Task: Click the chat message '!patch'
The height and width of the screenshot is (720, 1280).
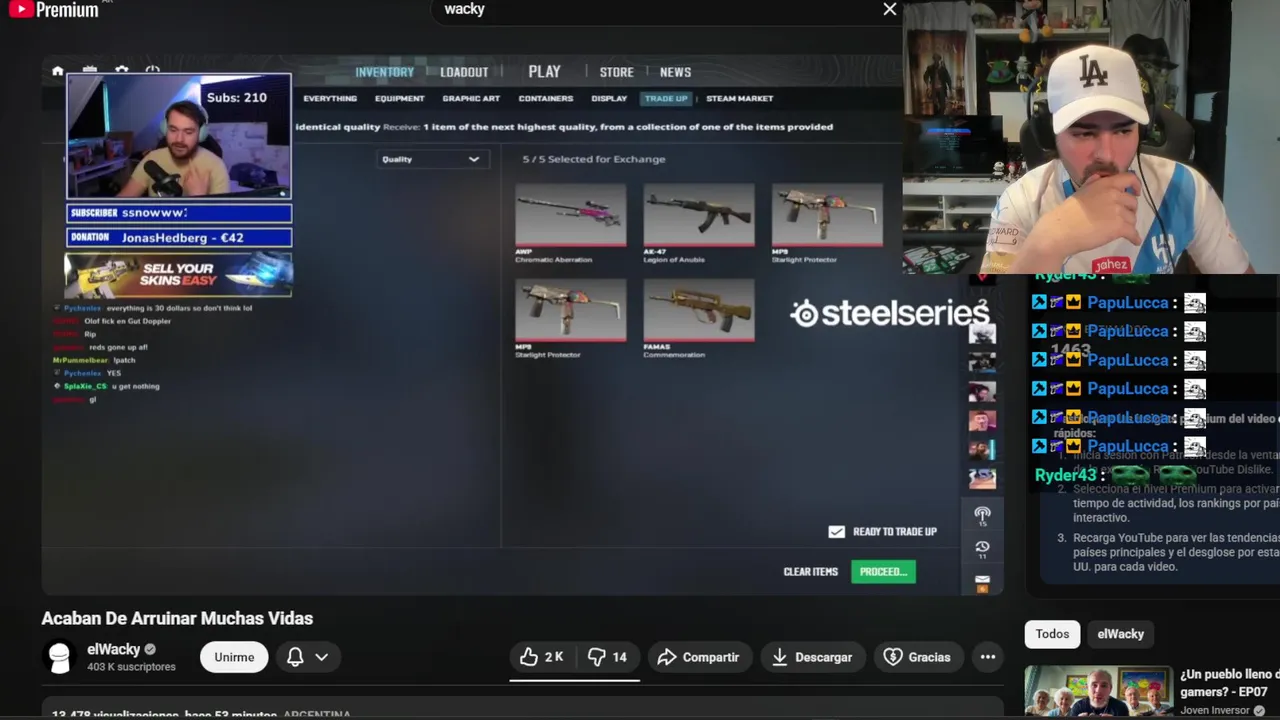Action: coord(125,360)
